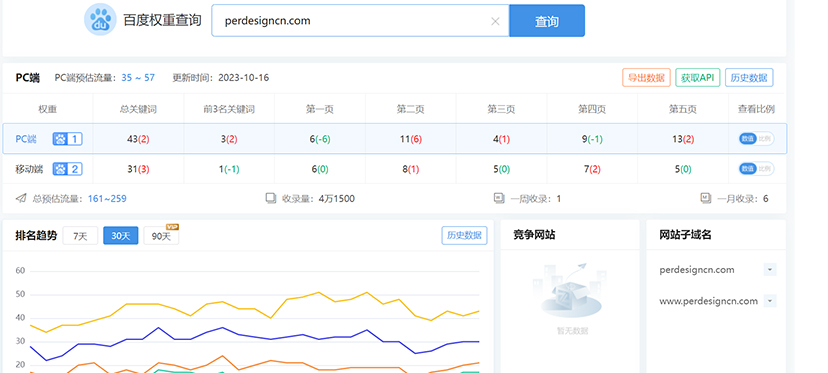Click PC端 第一页 value 6(-6)
This screenshot has height=373, width=828.
320,139
